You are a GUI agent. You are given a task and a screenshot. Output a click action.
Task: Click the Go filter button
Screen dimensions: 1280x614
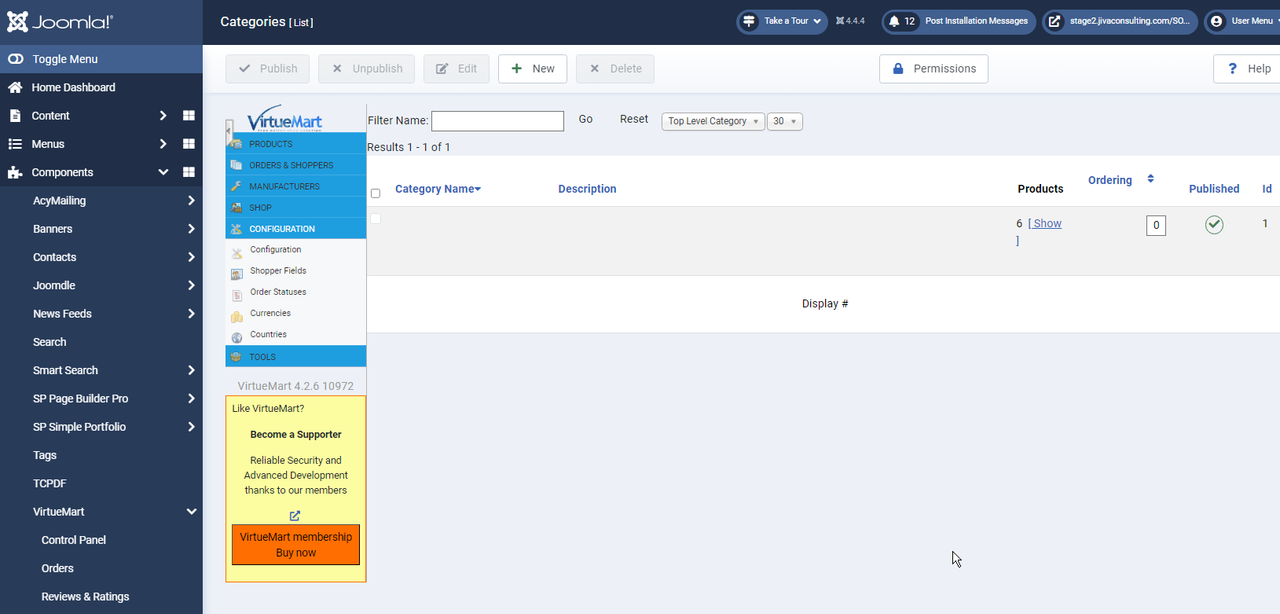(x=586, y=119)
